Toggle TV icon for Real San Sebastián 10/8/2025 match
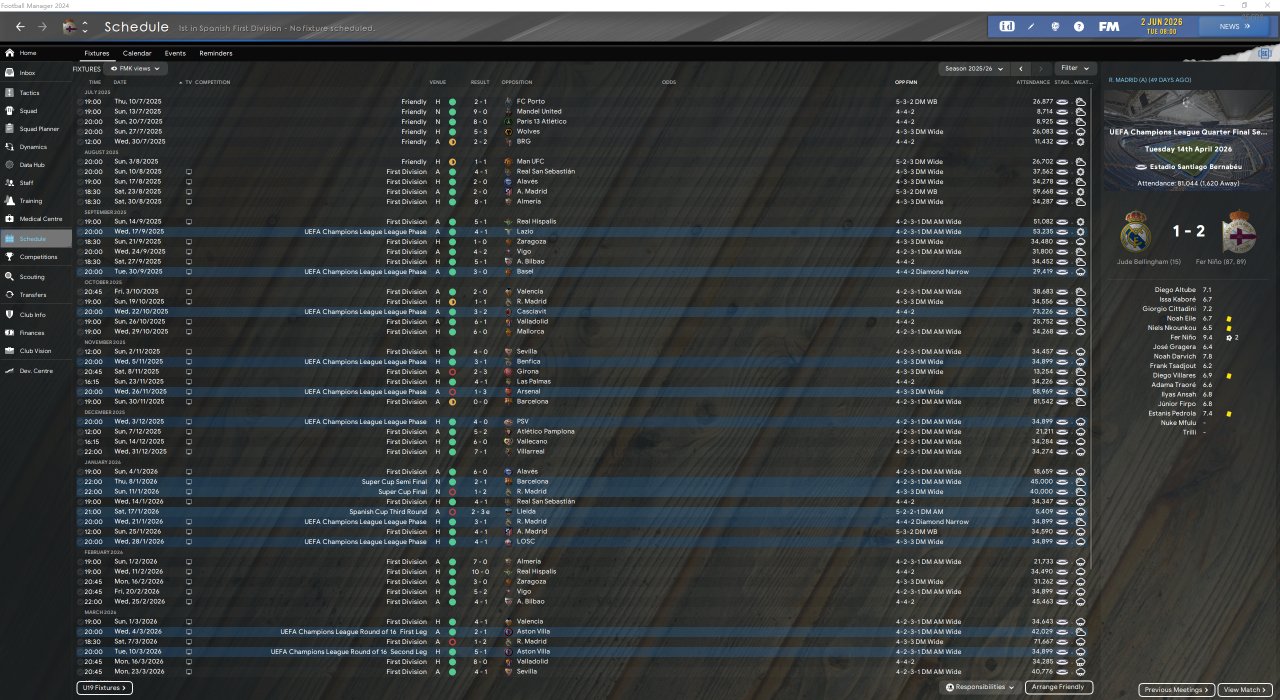Viewport: 1280px width, 700px height. pyautogui.click(x=188, y=172)
